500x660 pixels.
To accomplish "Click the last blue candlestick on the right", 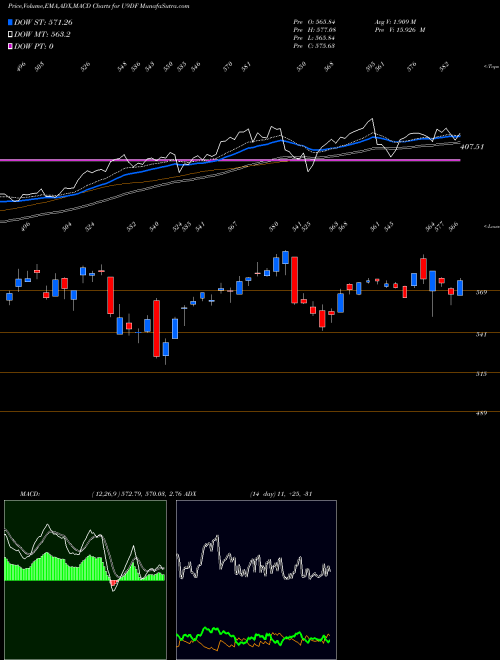I will point(460,288).
